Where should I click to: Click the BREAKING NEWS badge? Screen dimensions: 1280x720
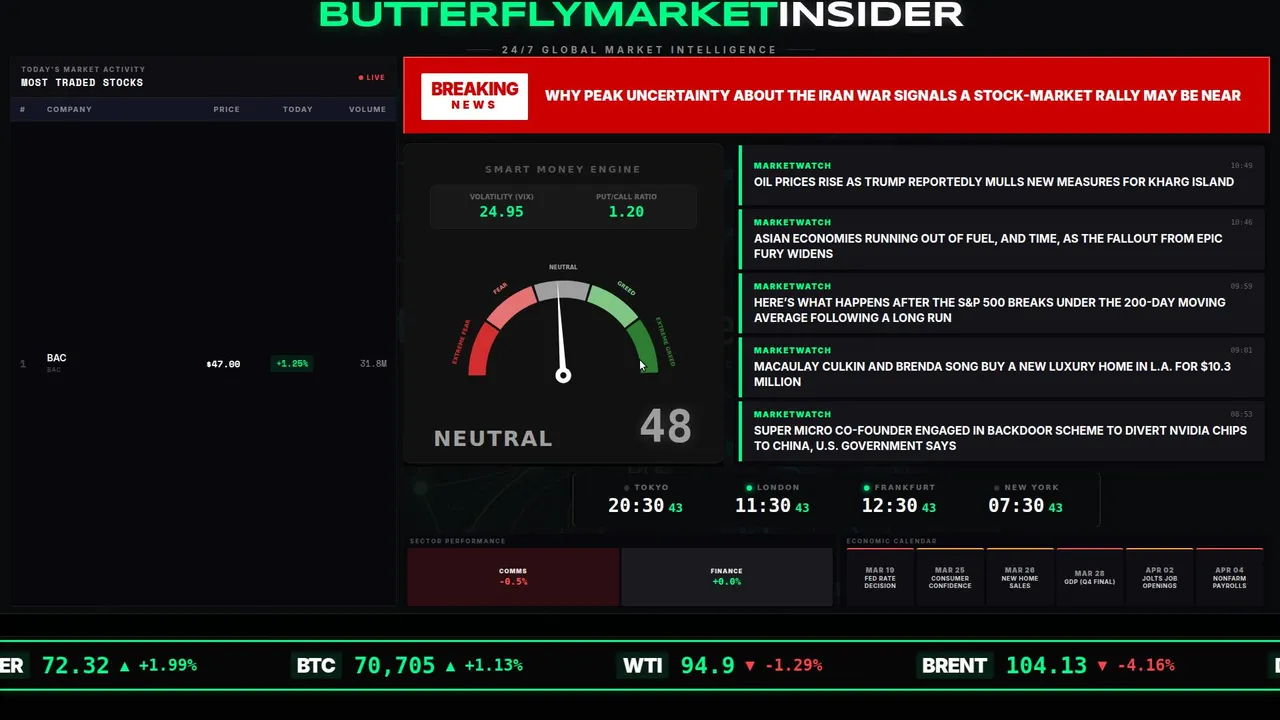(474, 96)
